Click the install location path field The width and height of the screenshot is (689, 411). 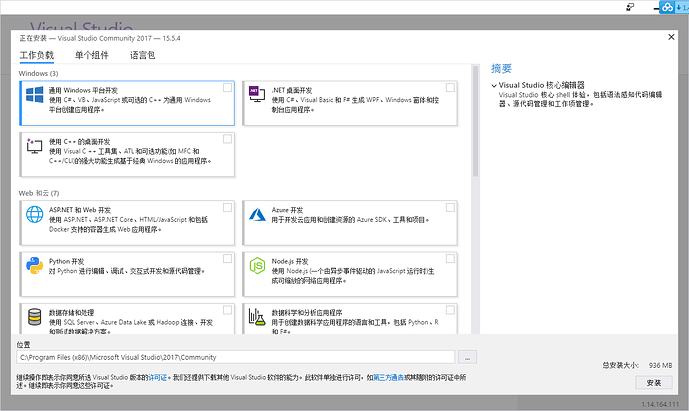click(x=236, y=357)
